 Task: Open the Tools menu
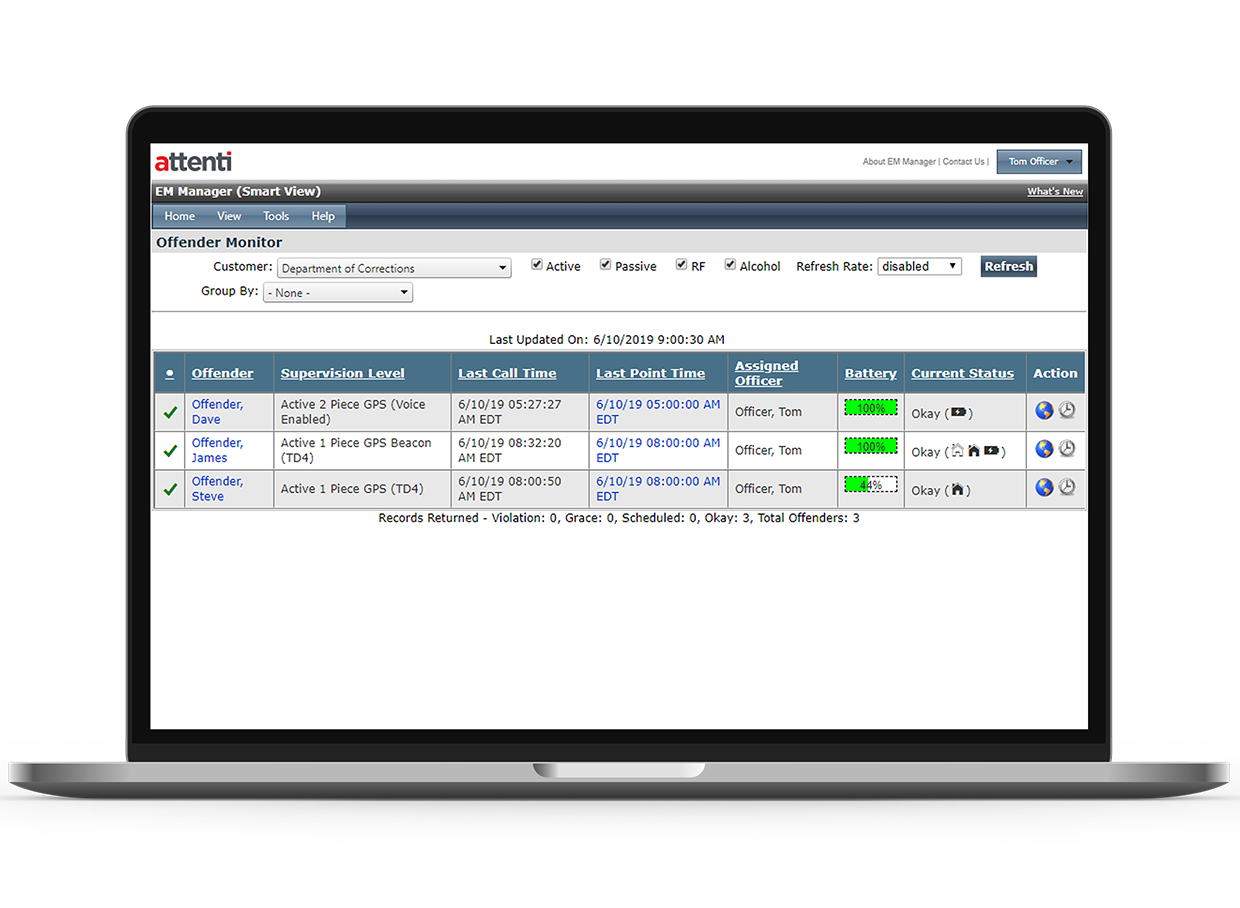(x=276, y=215)
